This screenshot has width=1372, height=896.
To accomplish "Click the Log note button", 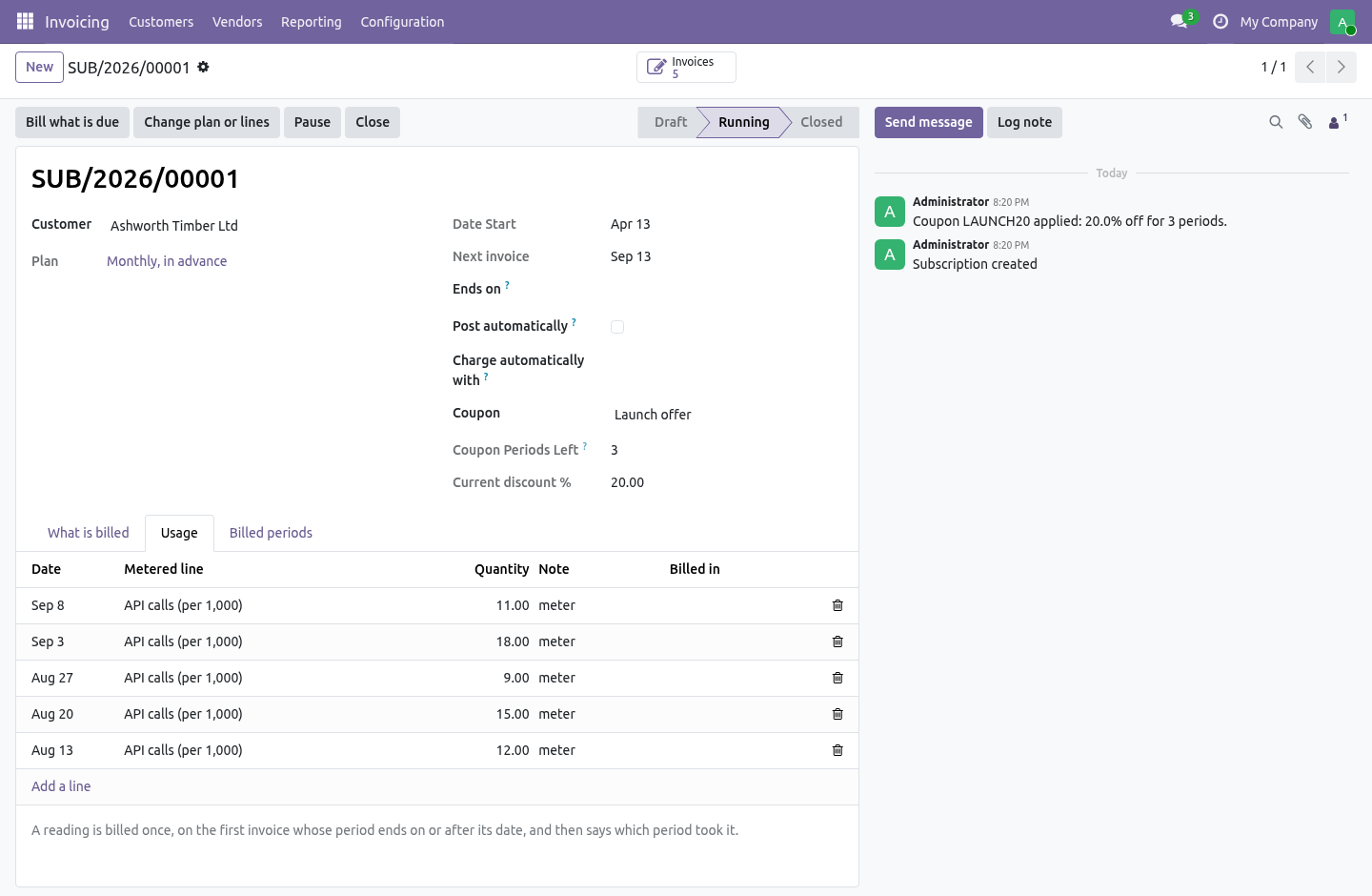I will [x=1024, y=122].
